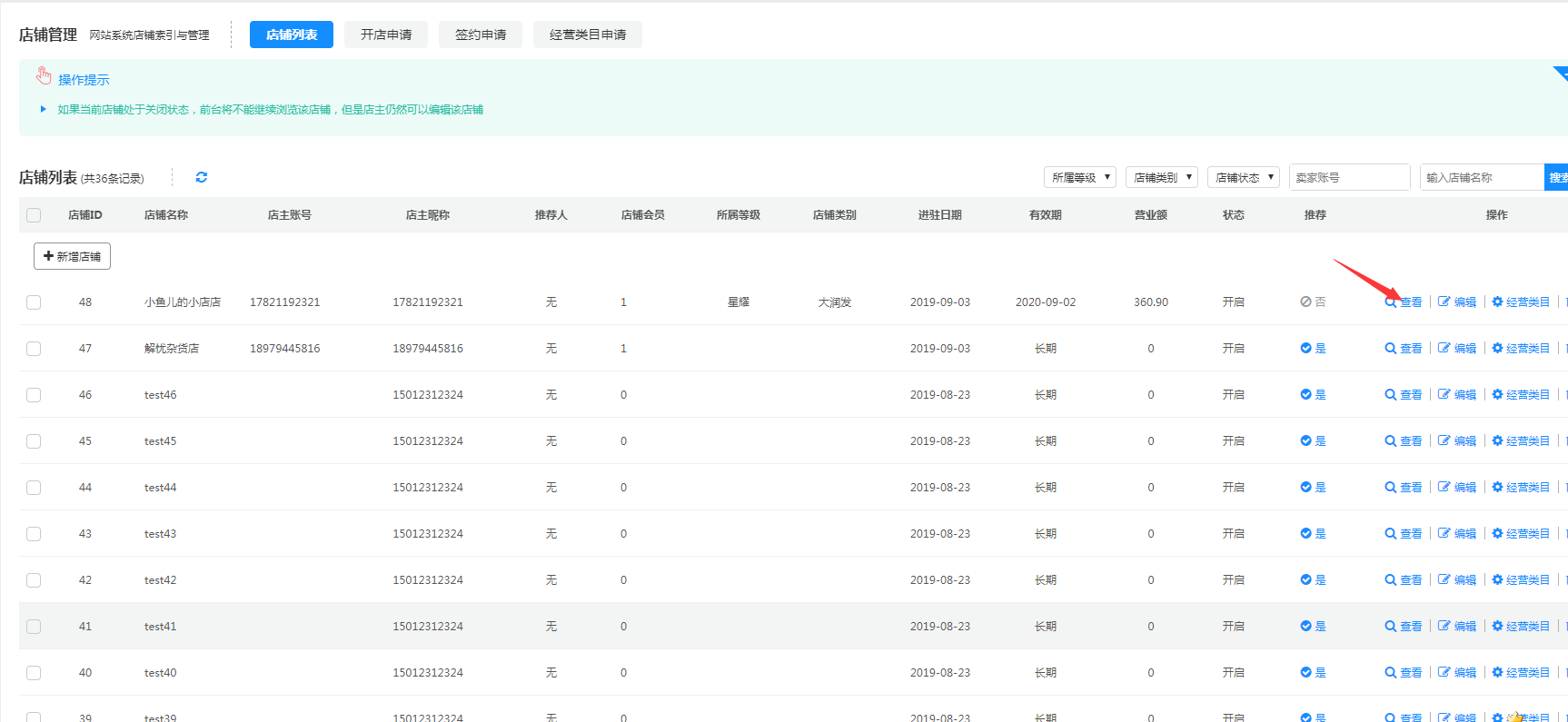The height and width of the screenshot is (722, 1568).
Task: Check the checkbox for shop 48 row
Action: (34, 302)
